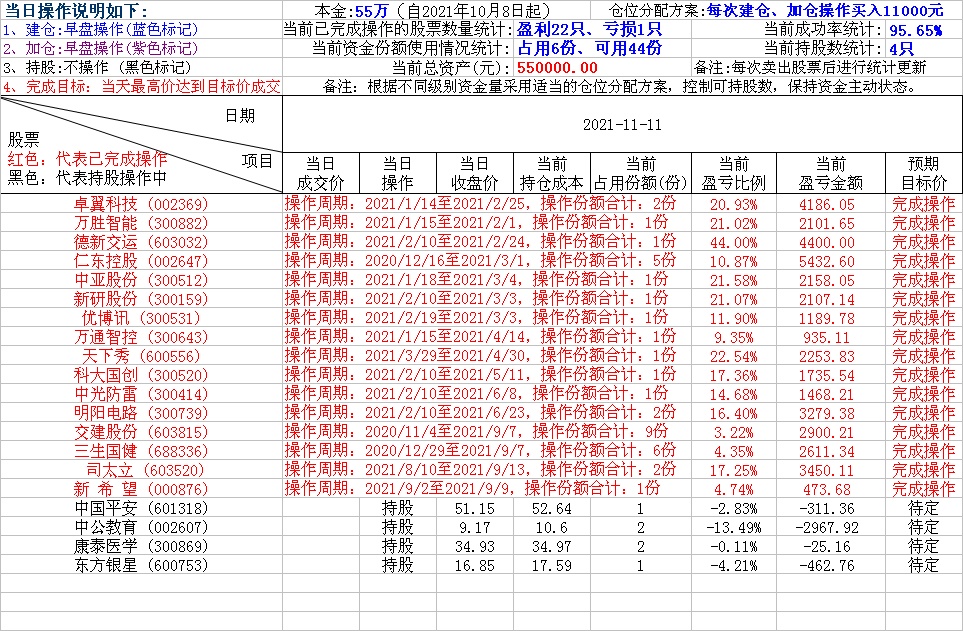Image resolution: width=963 pixels, height=631 pixels.
Task: Select 中国平安 holding cost 52.64
Action: [552, 509]
